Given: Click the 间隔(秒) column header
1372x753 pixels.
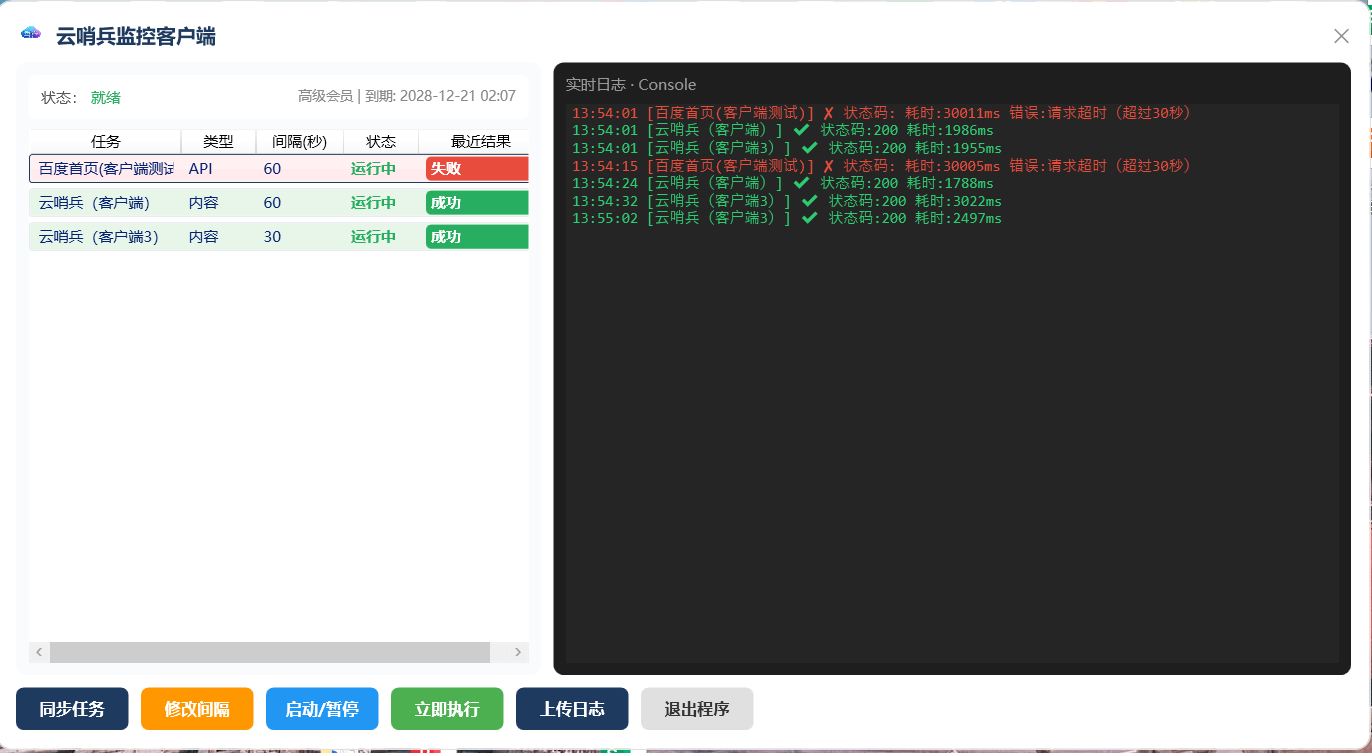Looking at the screenshot, I should tap(299, 141).
